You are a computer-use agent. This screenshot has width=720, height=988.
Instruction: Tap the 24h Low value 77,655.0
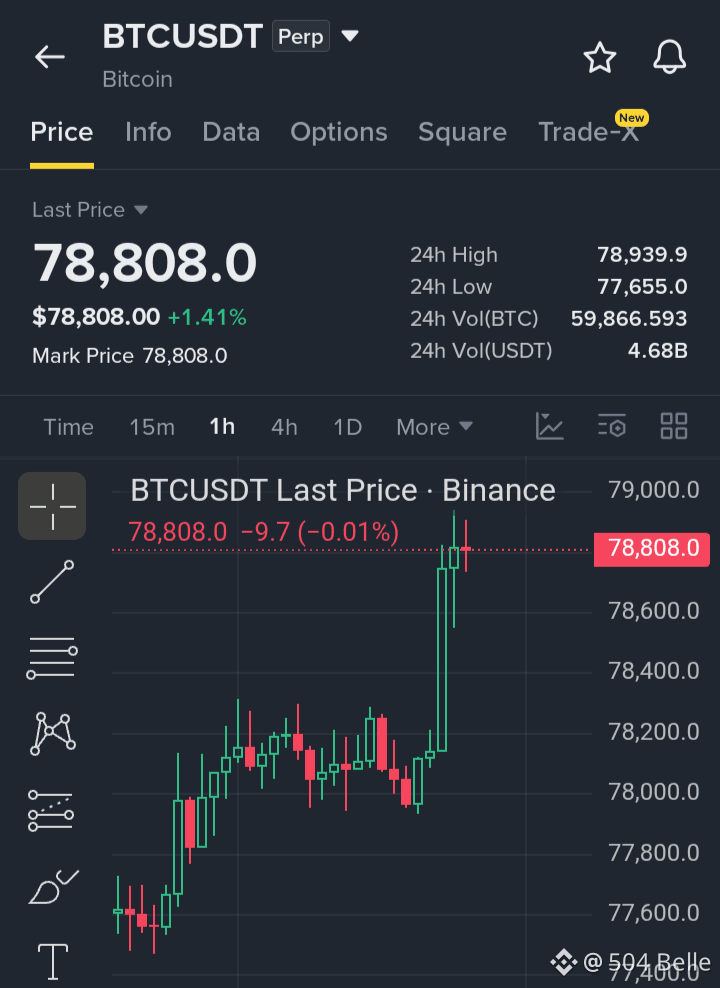click(x=642, y=287)
